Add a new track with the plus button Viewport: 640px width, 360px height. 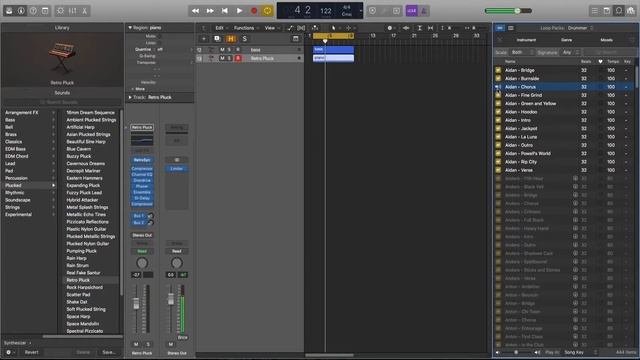coord(204,39)
